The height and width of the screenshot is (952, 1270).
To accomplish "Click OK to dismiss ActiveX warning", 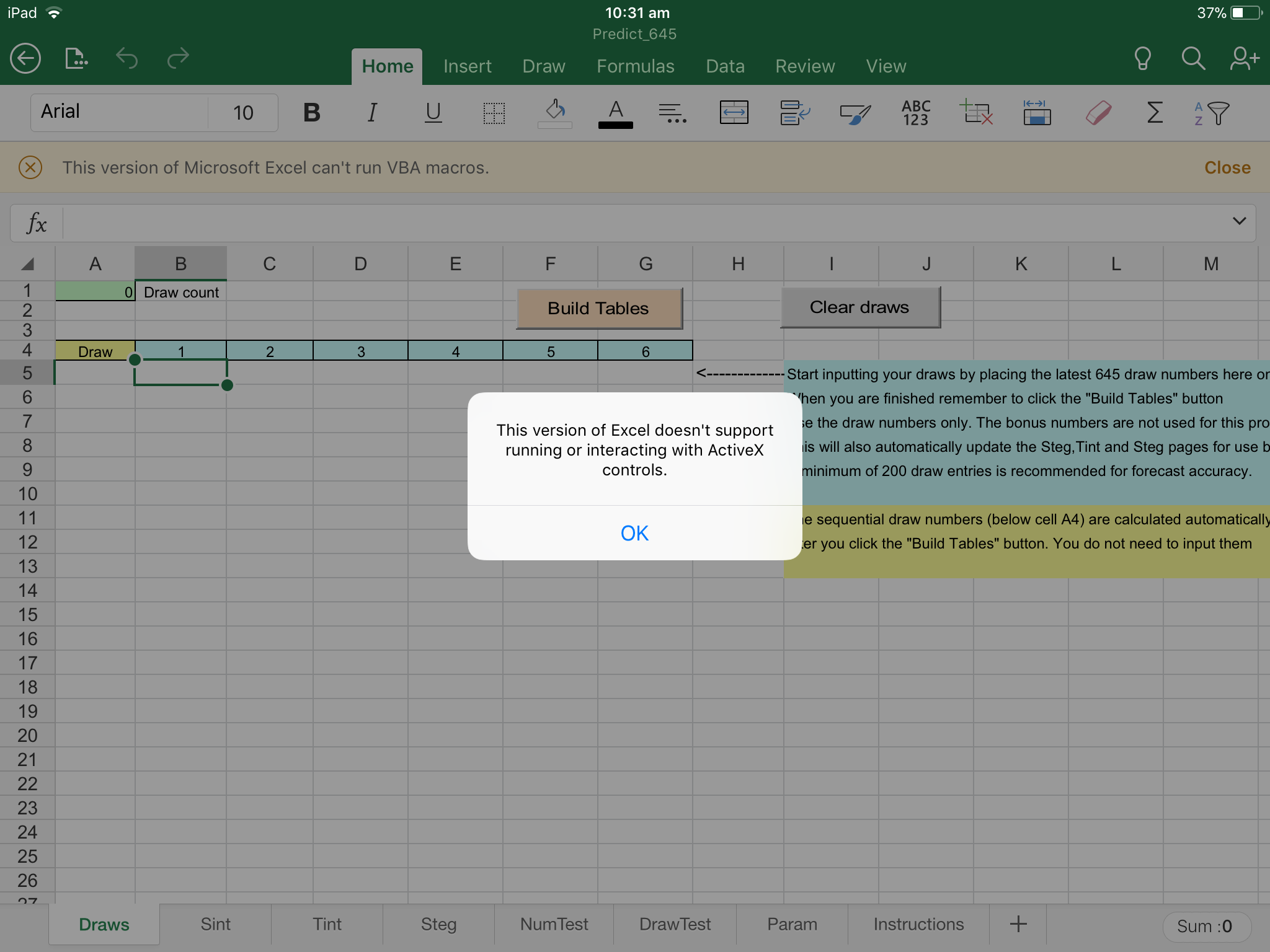I will pos(635,533).
